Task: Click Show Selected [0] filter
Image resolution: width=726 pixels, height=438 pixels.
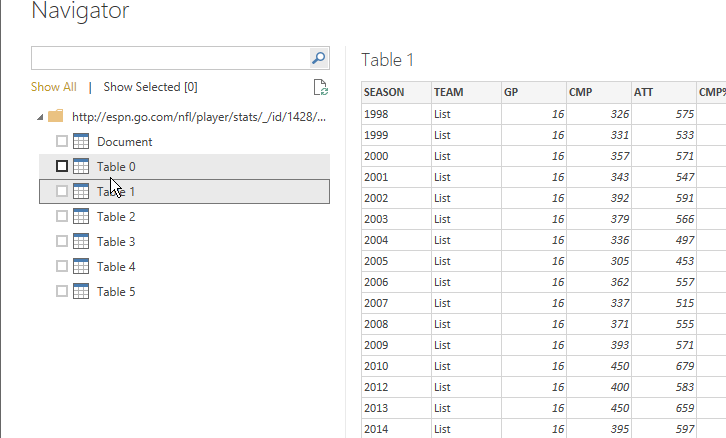Action: point(150,88)
